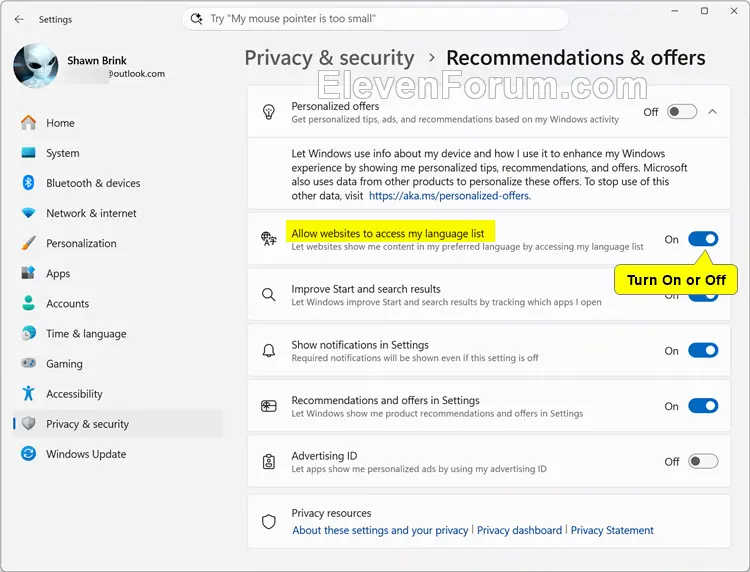Click the shield icon beside Privacy resources
This screenshot has width=750, height=572.
click(269, 521)
